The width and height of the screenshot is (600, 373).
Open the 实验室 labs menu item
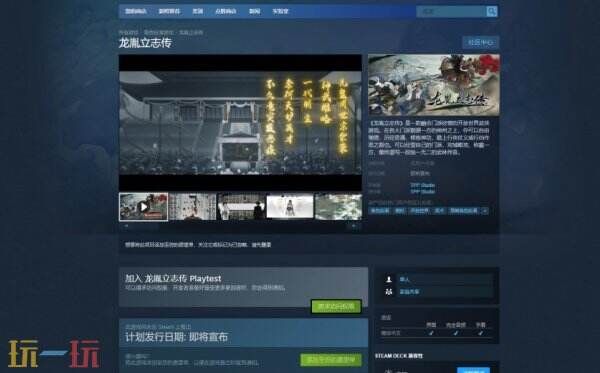tap(280, 11)
